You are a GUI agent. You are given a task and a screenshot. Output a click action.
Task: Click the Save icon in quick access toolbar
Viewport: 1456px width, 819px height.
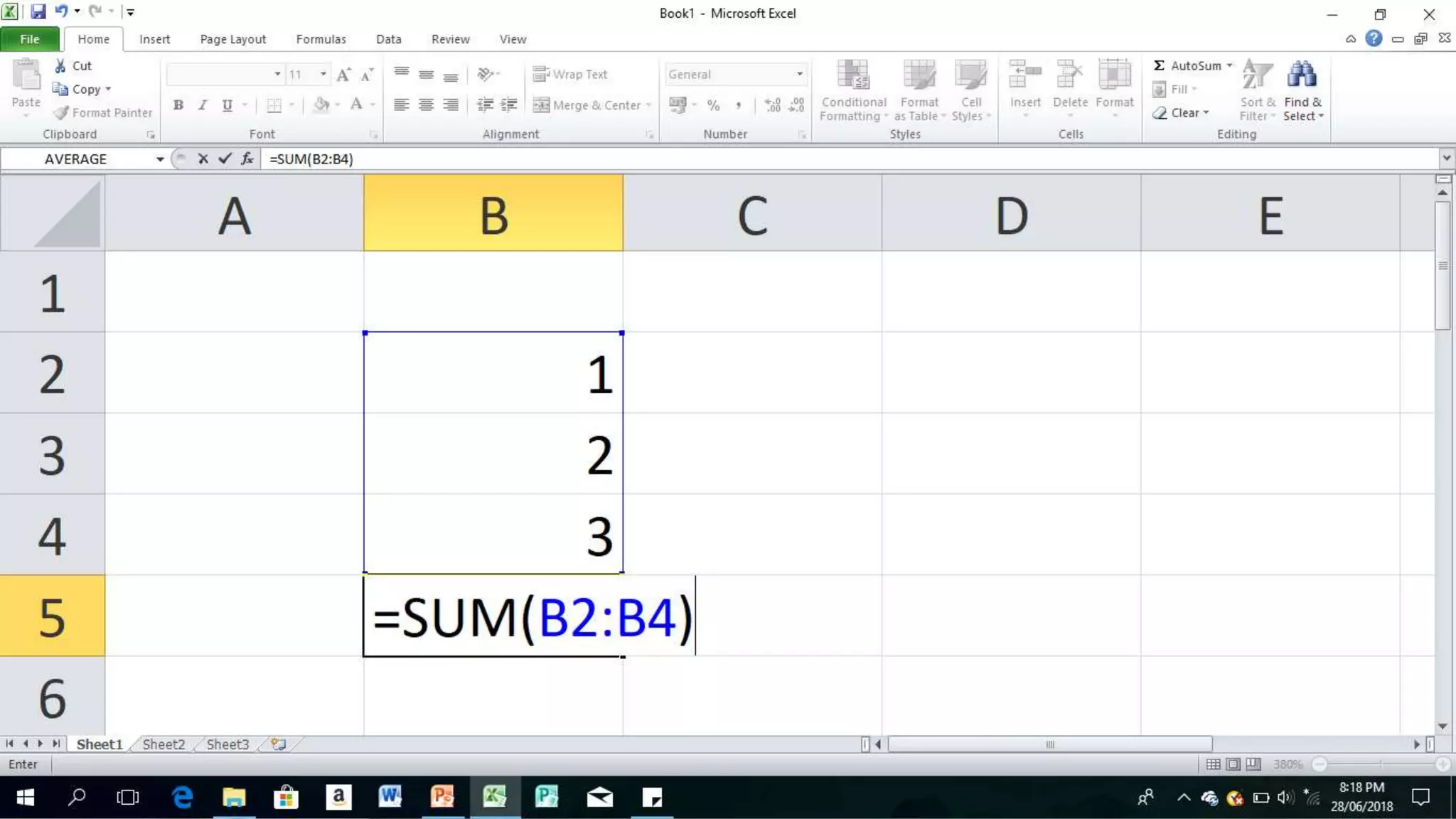click(x=38, y=11)
